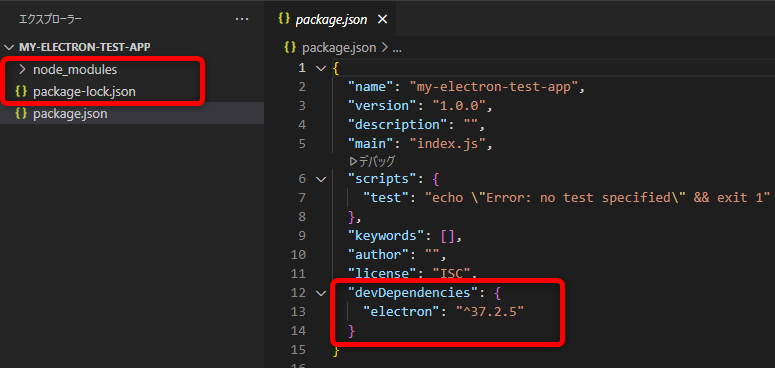The width and height of the screenshot is (775, 368).
Task: Fold the devDependencies block at line 12
Action: coord(321,293)
